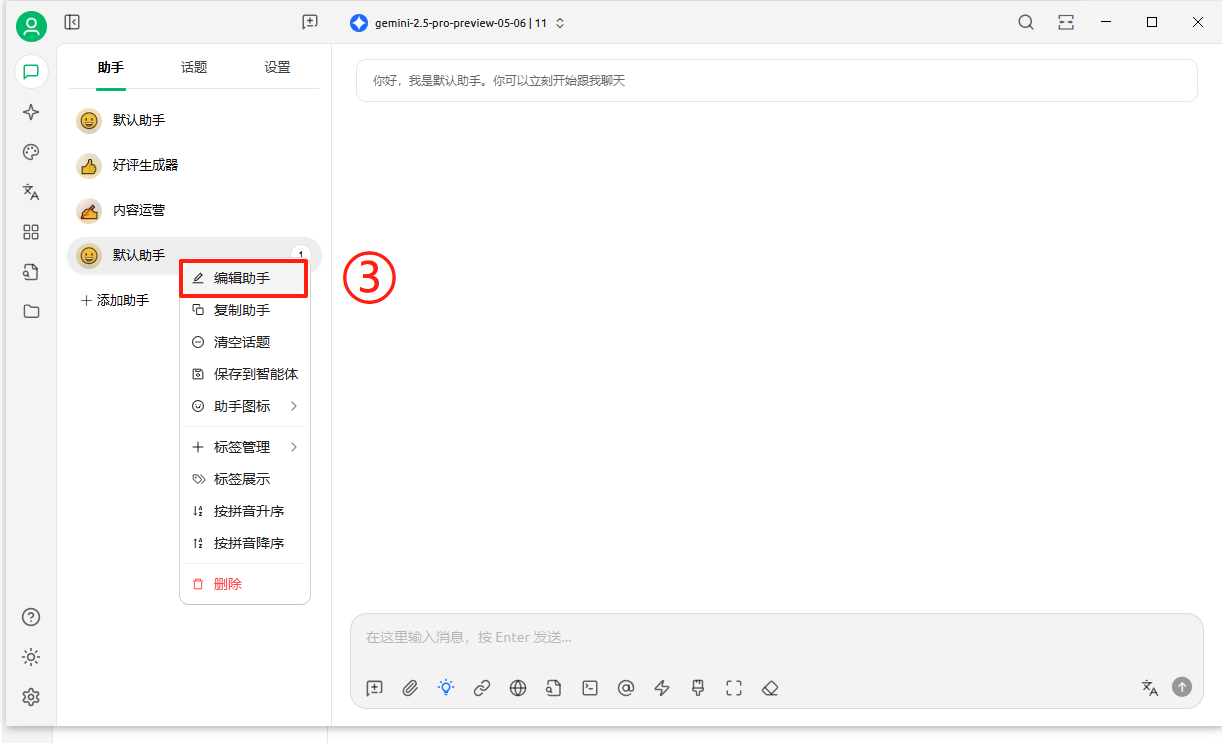Open the help docs question mark icon

(x=31, y=617)
